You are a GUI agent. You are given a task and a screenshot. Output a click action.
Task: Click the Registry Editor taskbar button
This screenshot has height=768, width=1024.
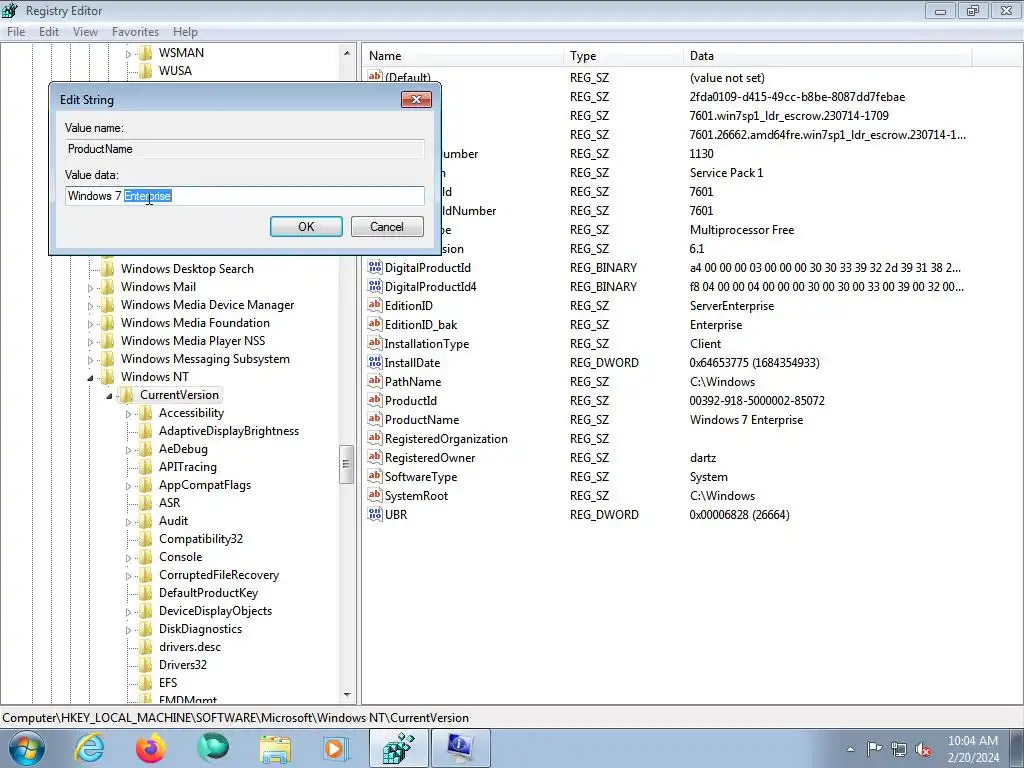point(399,748)
